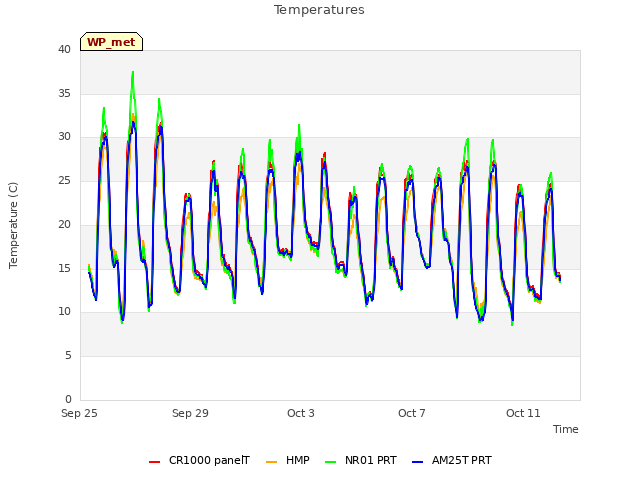The width and height of the screenshot is (640, 480).
Task: Click the blue AM25T PRT legend swatch
Action: click(418, 462)
